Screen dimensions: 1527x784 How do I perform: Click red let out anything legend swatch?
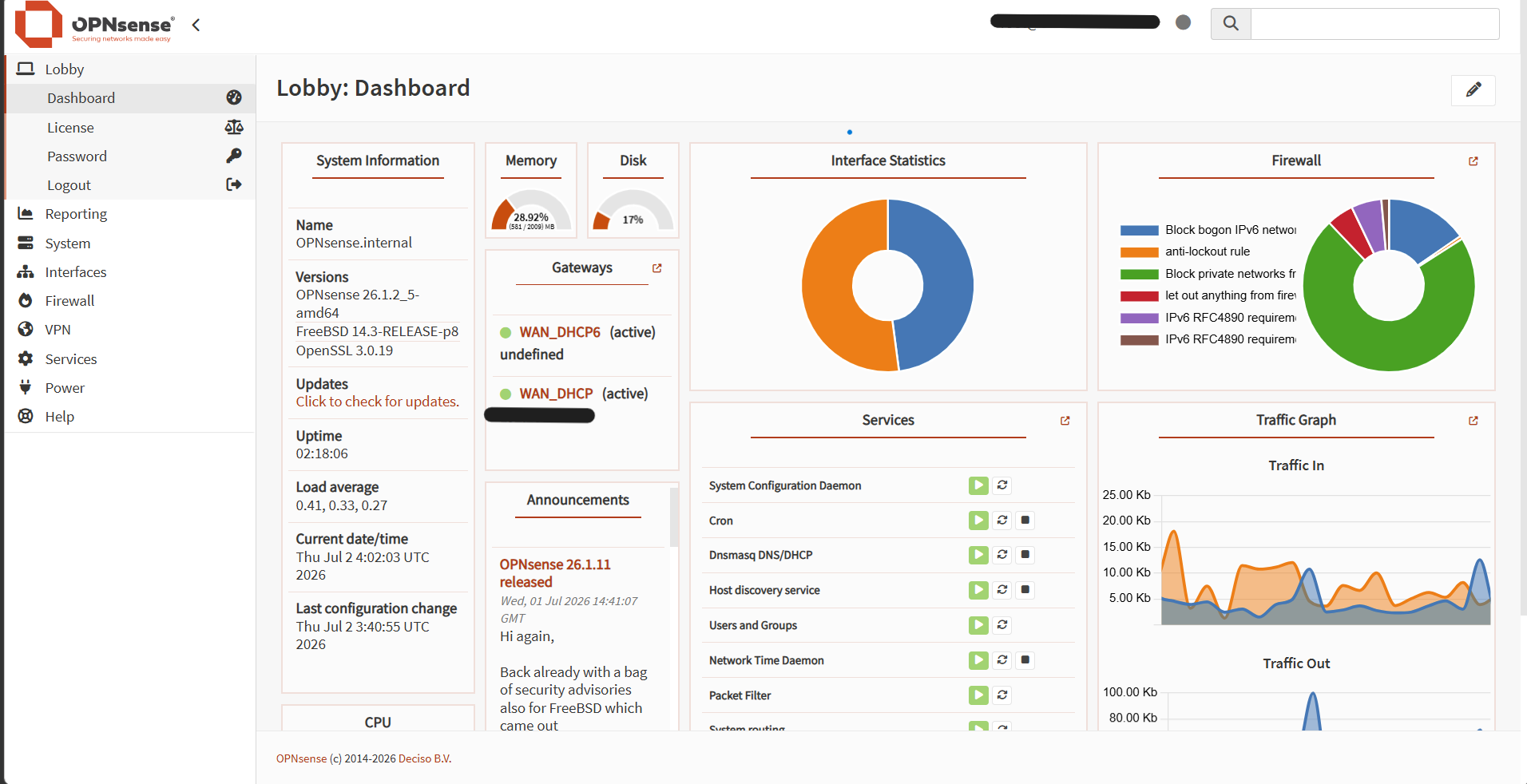tap(1139, 295)
